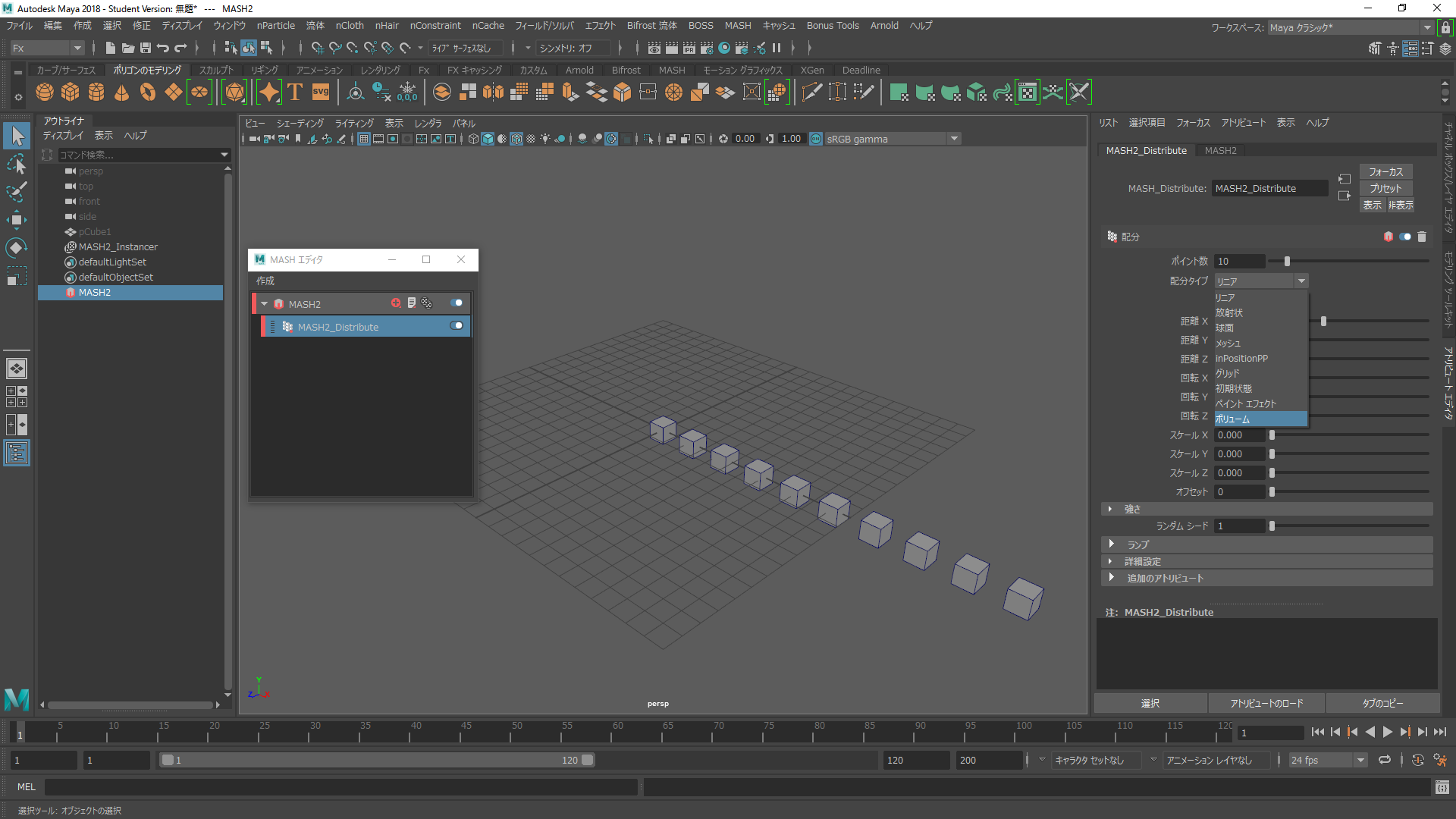Select the Text creation tool on the shelf

(294, 92)
